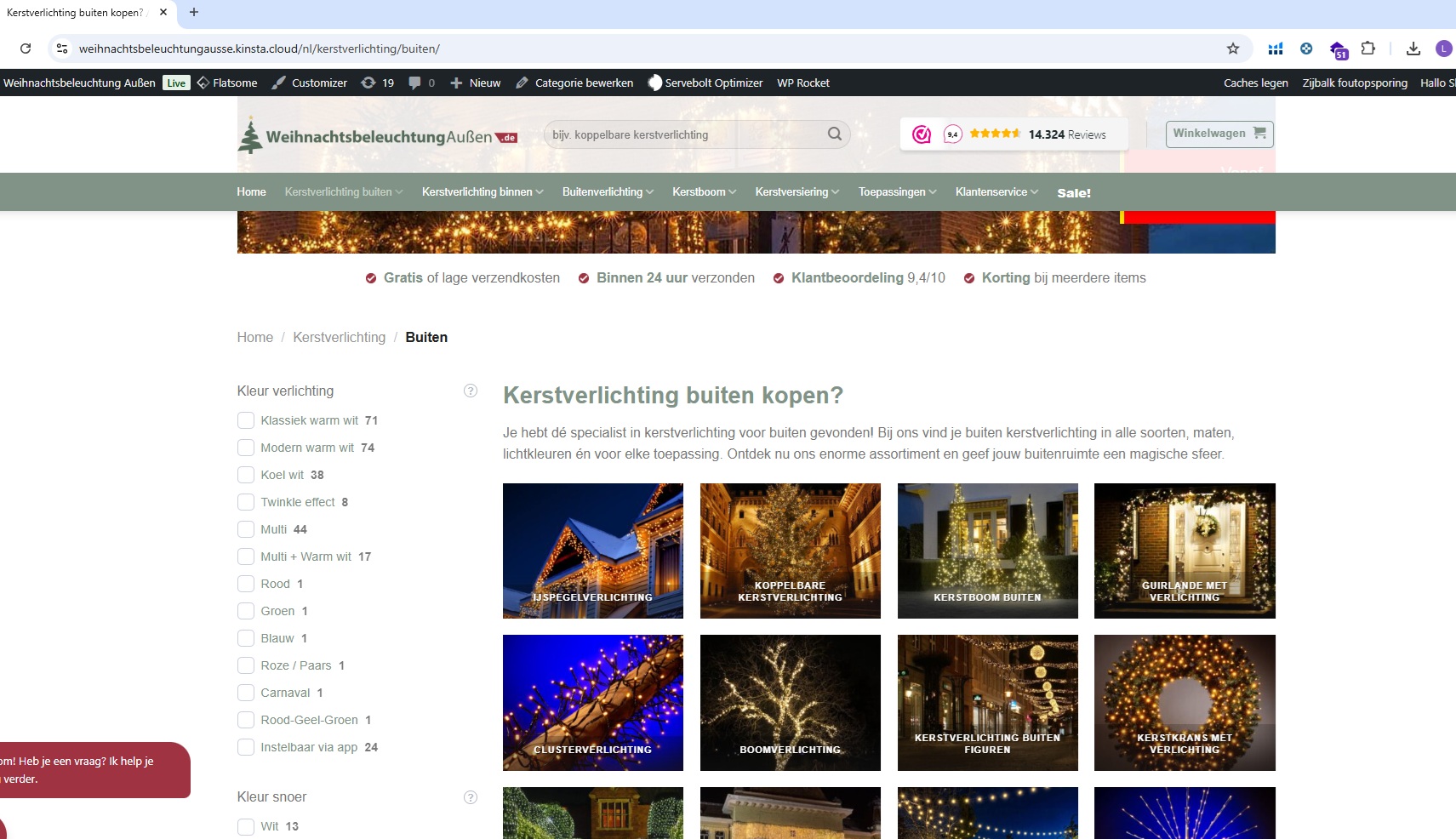Enable the Koel wit filter checkbox
This screenshot has width=1456, height=839.
pos(246,475)
